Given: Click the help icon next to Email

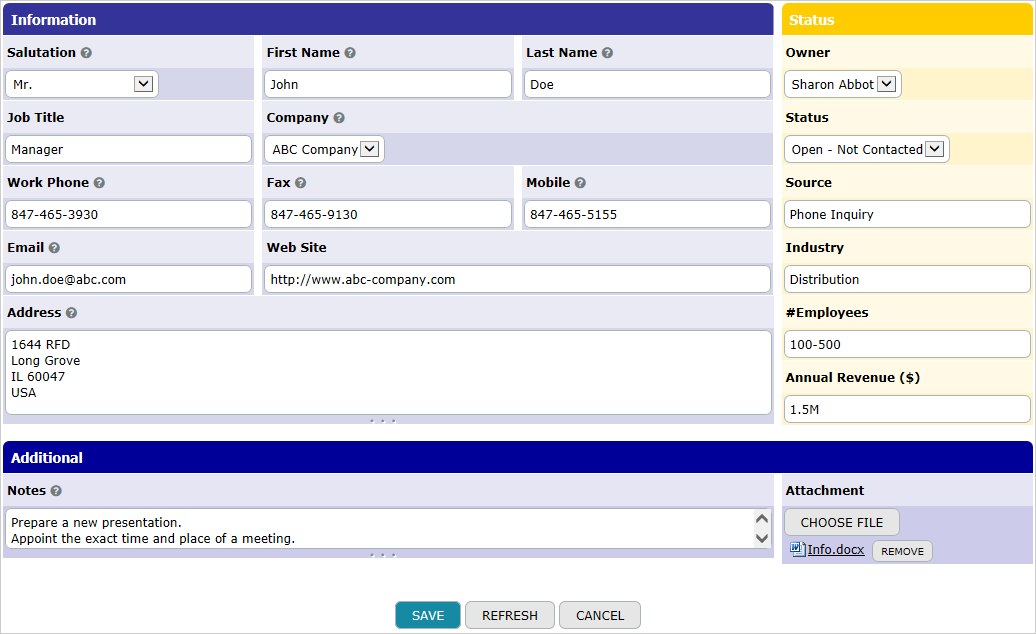Looking at the screenshot, I should 54,248.
